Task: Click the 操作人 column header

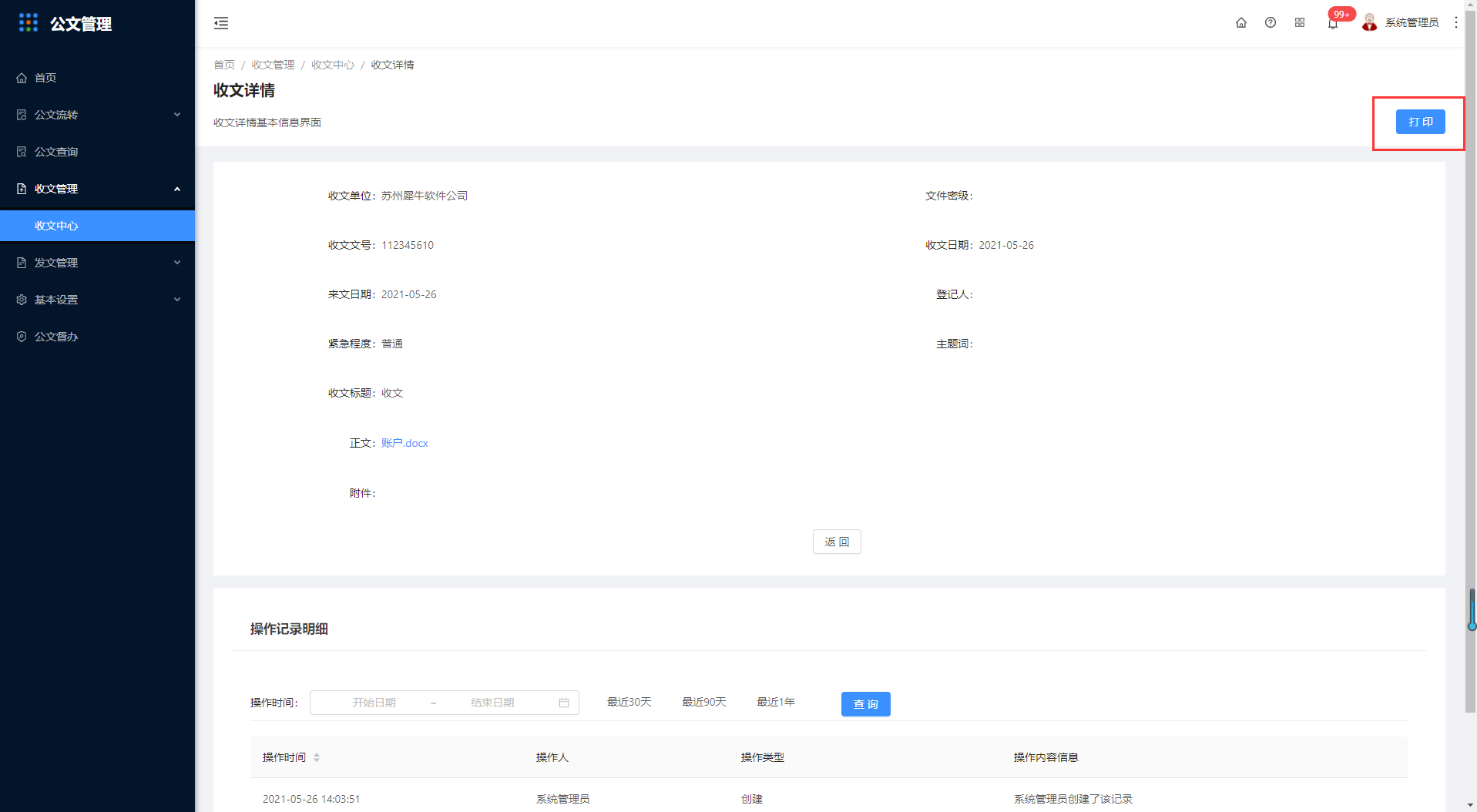Action: pyautogui.click(x=552, y=757)
